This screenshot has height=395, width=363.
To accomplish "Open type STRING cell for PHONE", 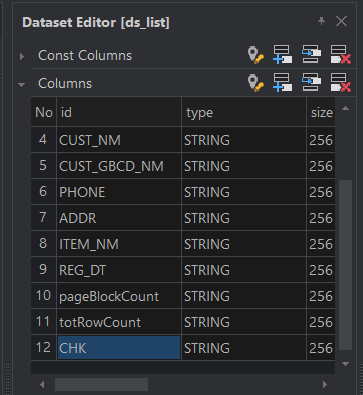I will pos(244,192).
